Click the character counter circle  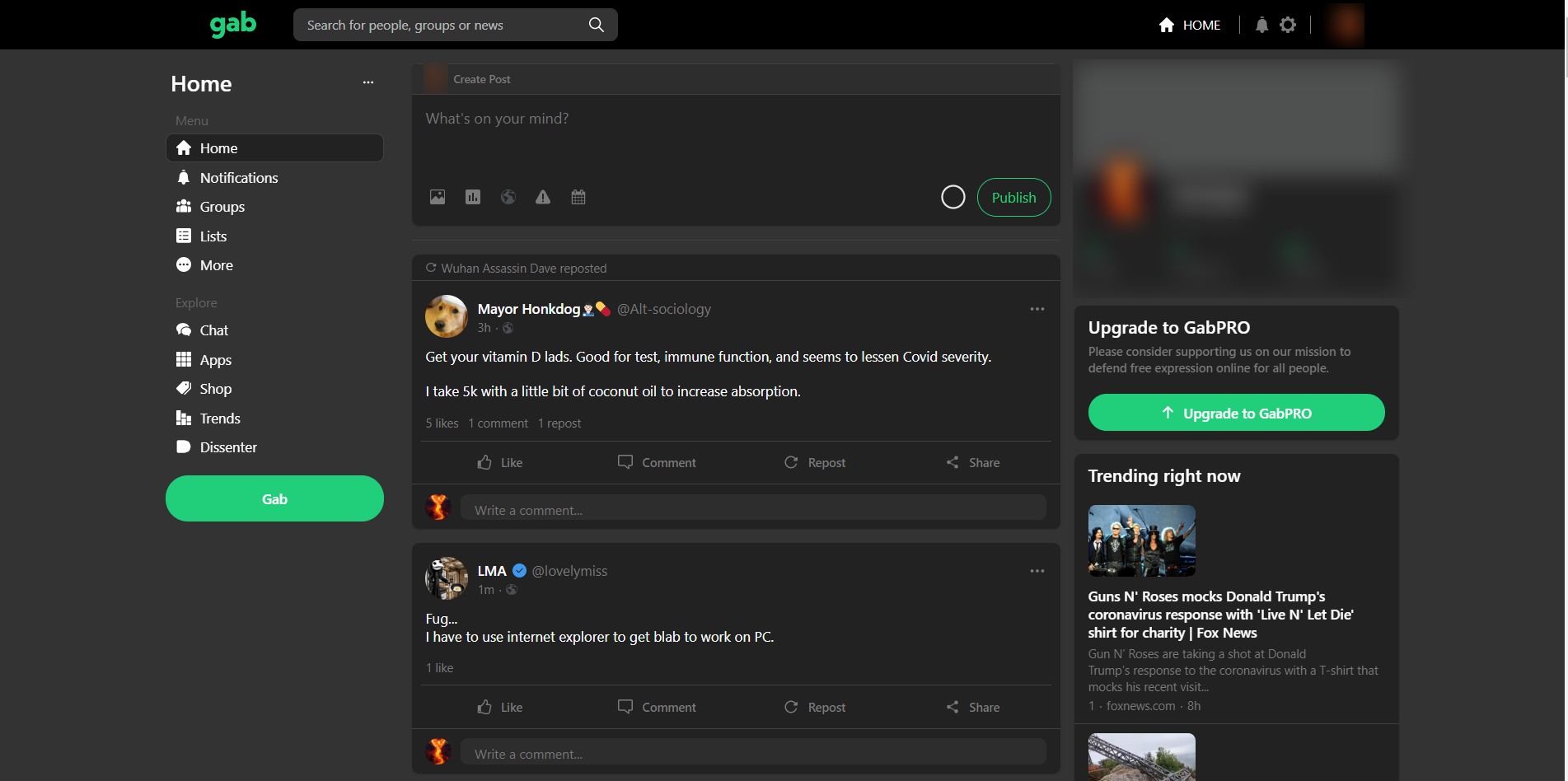click(953, 197)
